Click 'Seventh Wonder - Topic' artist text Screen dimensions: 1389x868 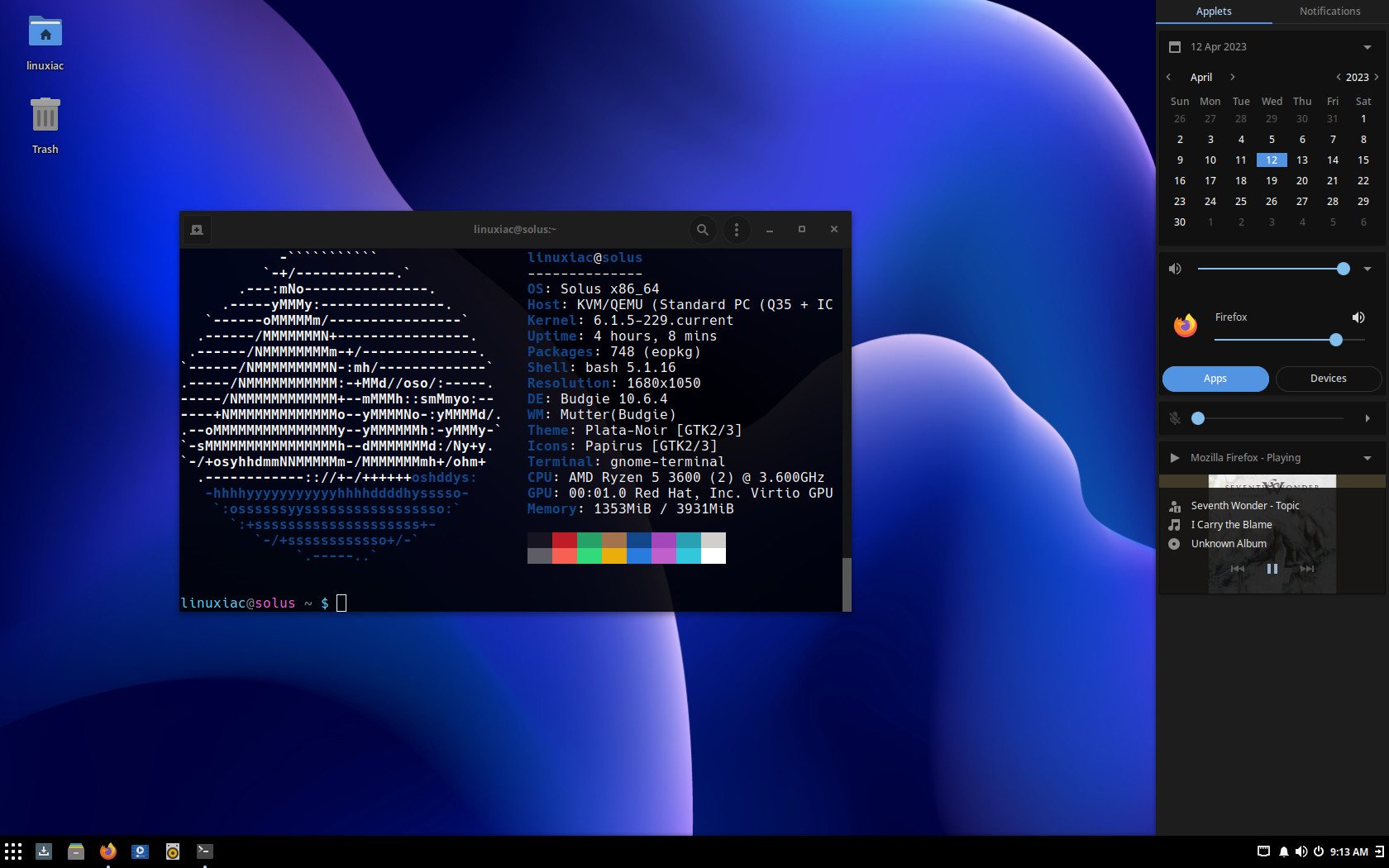1245,506
